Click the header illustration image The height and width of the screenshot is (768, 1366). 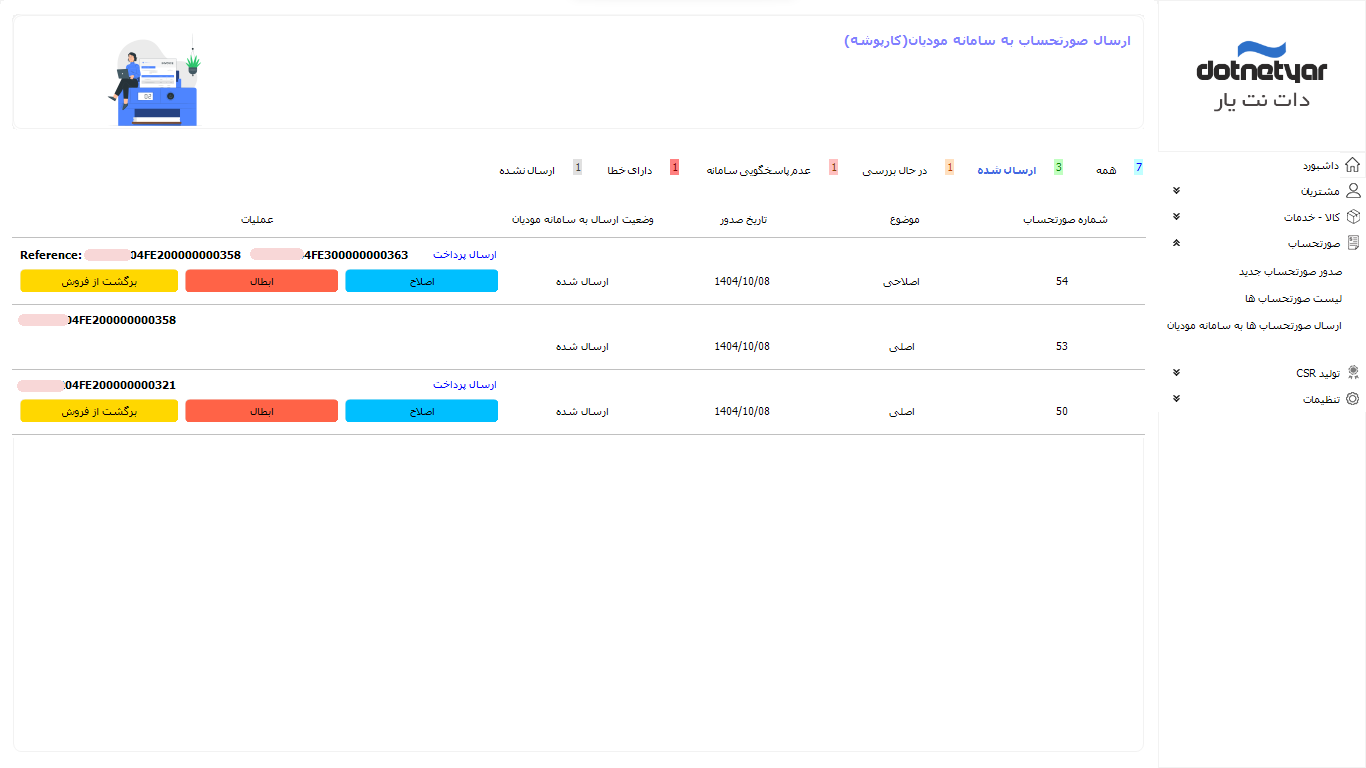[154, 82]
